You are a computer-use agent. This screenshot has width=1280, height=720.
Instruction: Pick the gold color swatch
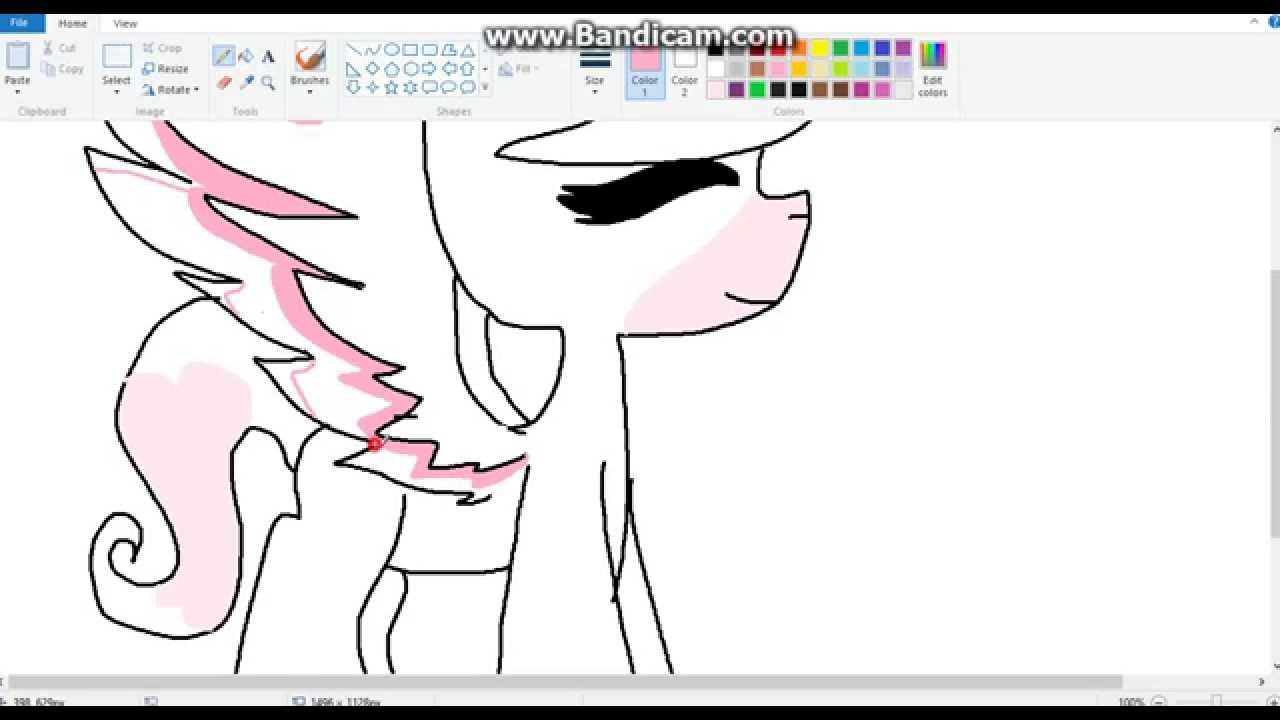(x=799, y=69)
